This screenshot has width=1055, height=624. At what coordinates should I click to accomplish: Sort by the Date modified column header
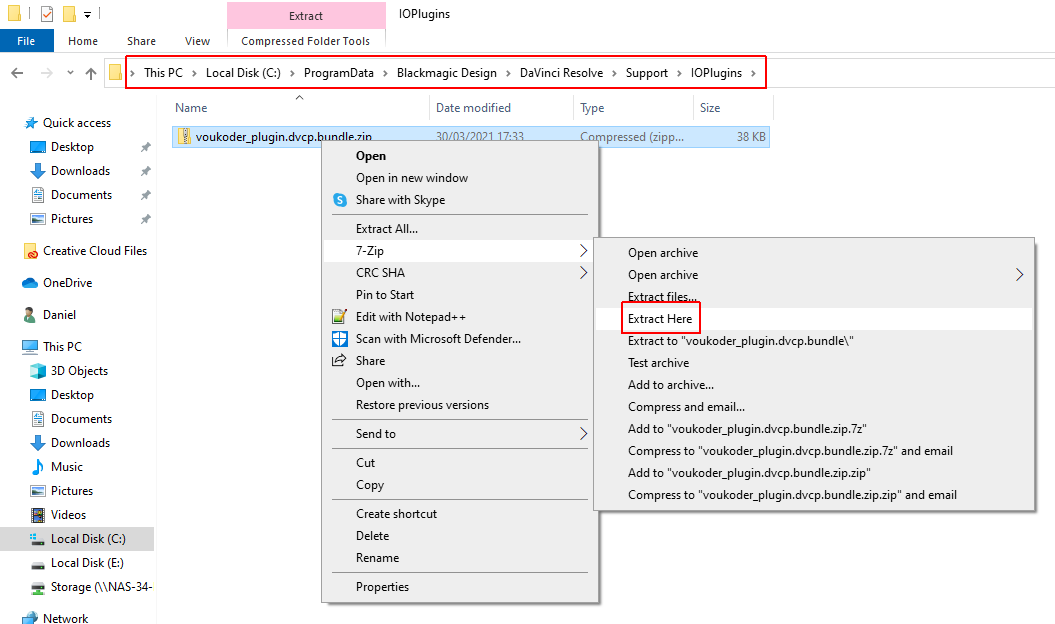coord(473,108)
